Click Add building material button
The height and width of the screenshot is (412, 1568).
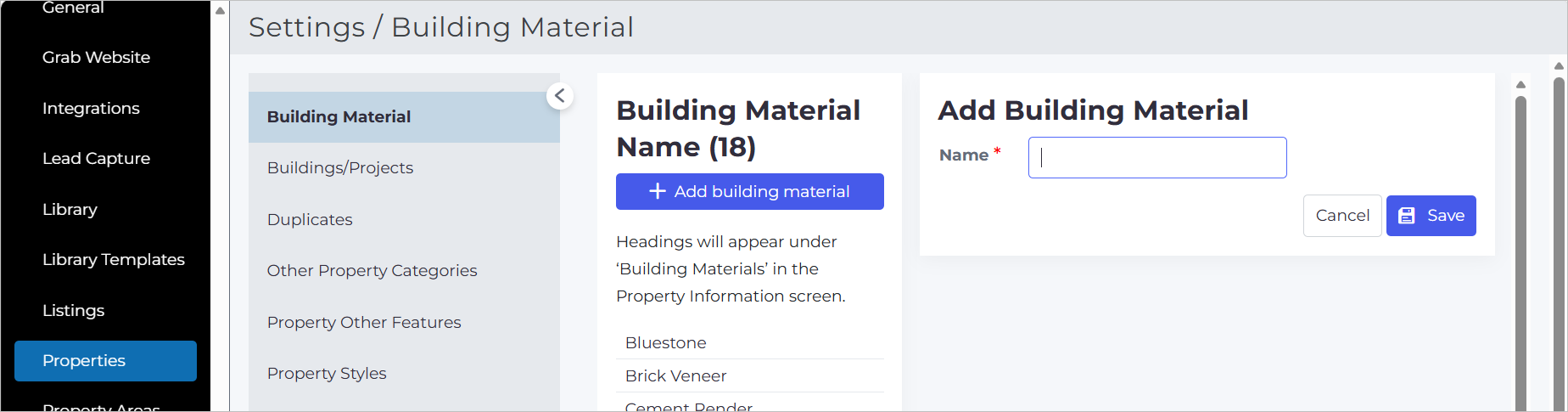coord(750,191)
